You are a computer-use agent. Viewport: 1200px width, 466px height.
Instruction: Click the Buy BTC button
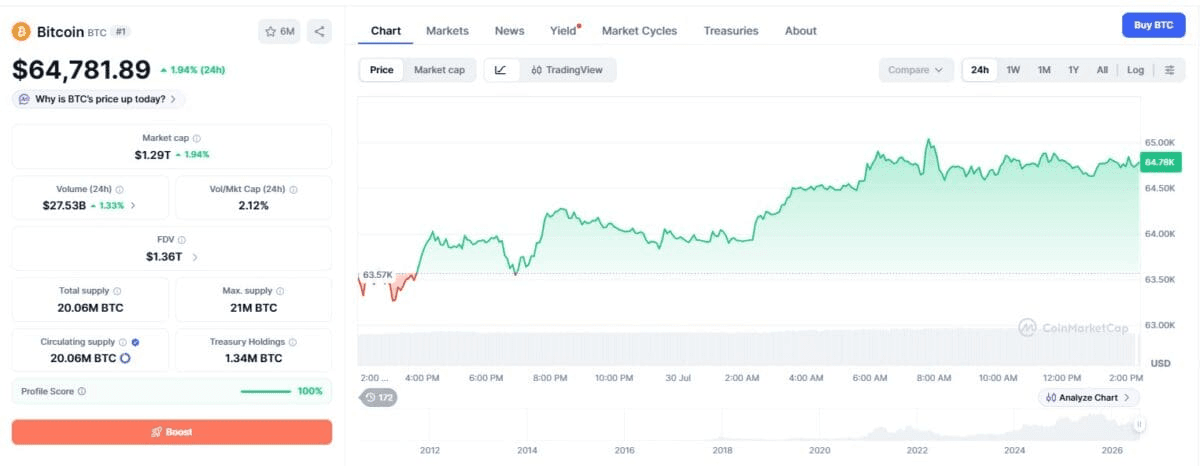1153,25
